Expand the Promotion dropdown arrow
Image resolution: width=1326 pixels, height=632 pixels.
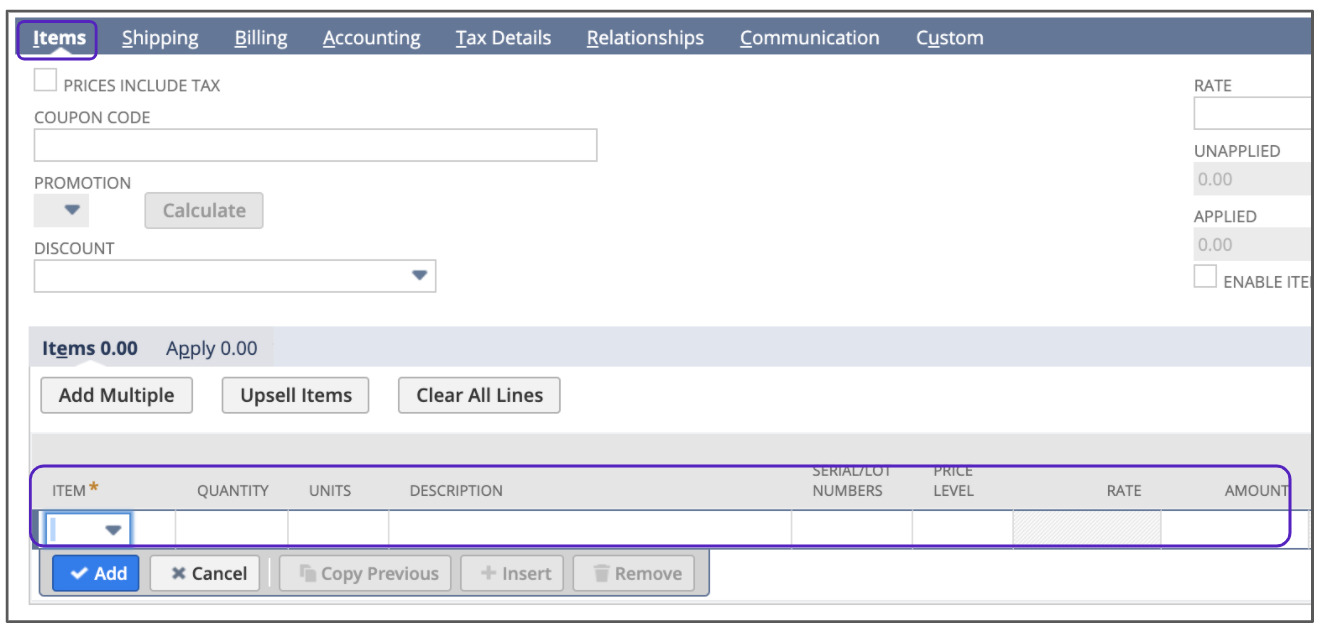71,211
